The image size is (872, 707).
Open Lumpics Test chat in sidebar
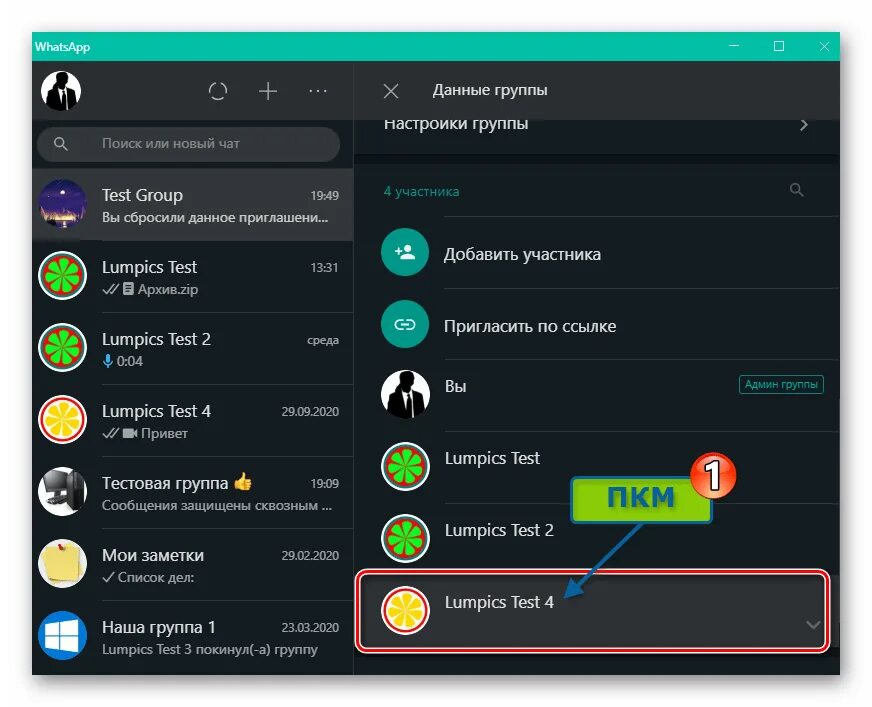pyautogui.click(x=192, y=276)
